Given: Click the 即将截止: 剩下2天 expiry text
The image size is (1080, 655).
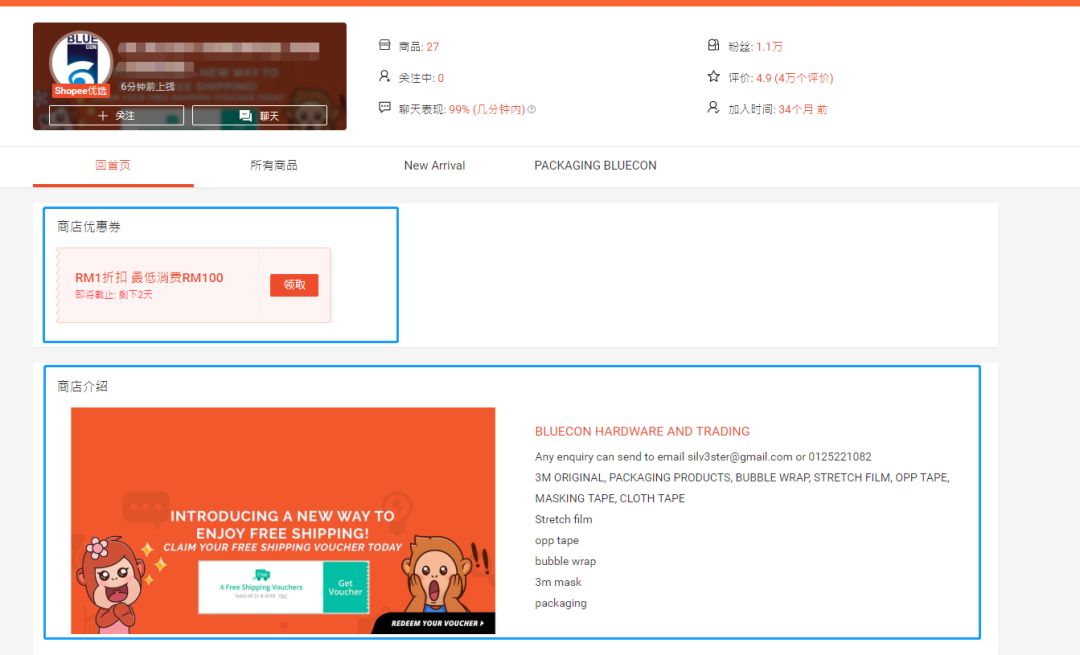Looking at the screenshot, I should click(114, 295).
